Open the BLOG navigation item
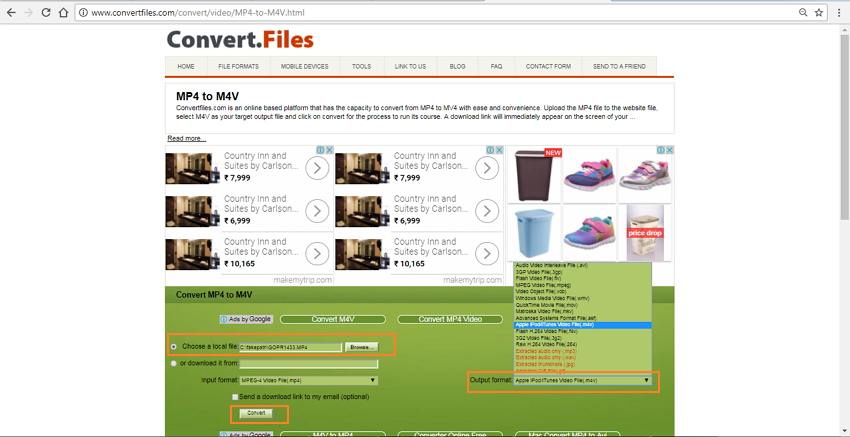 click(458, 66)
